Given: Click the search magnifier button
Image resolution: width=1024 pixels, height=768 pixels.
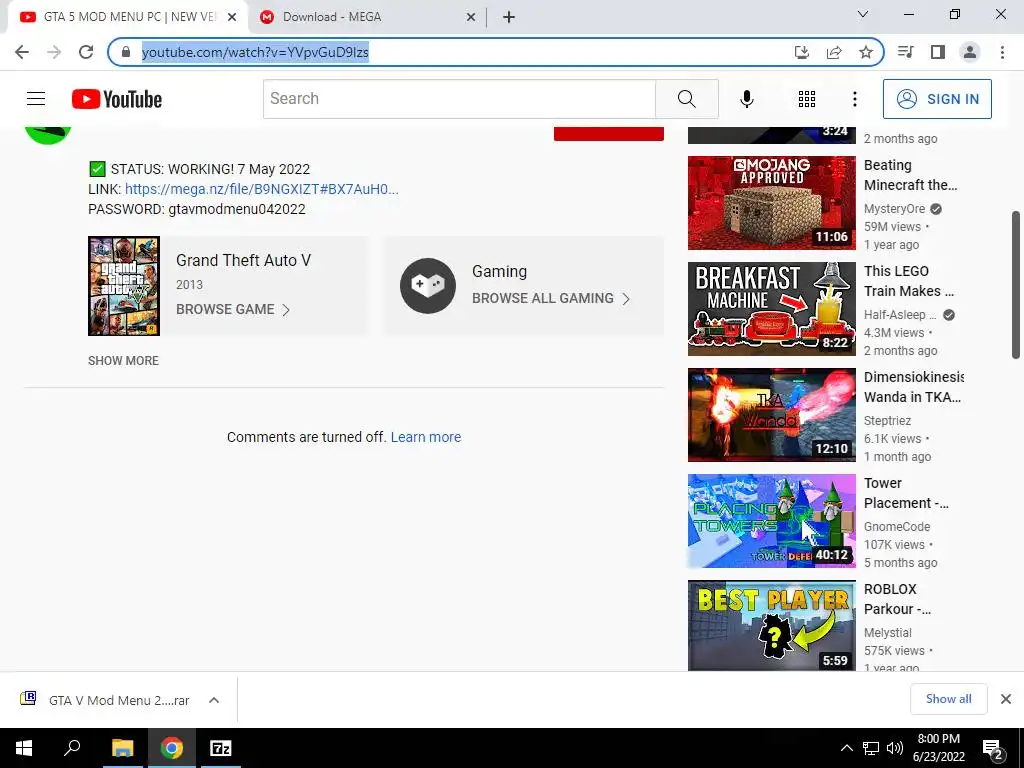Looking at the screenshot, I should pos(686,99).
